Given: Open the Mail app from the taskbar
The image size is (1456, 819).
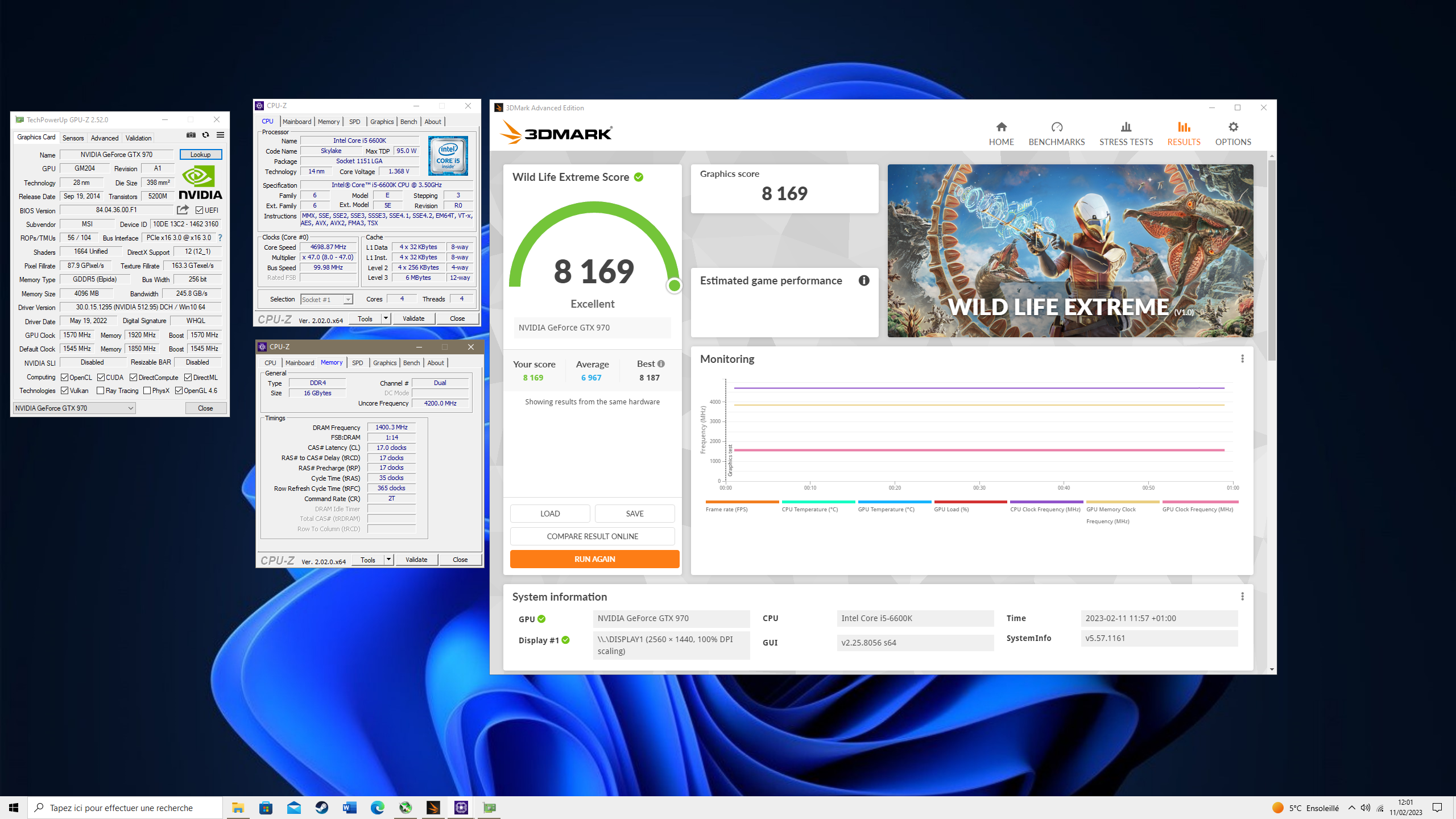Looking at the screenshot, I should tap(294, 808).
